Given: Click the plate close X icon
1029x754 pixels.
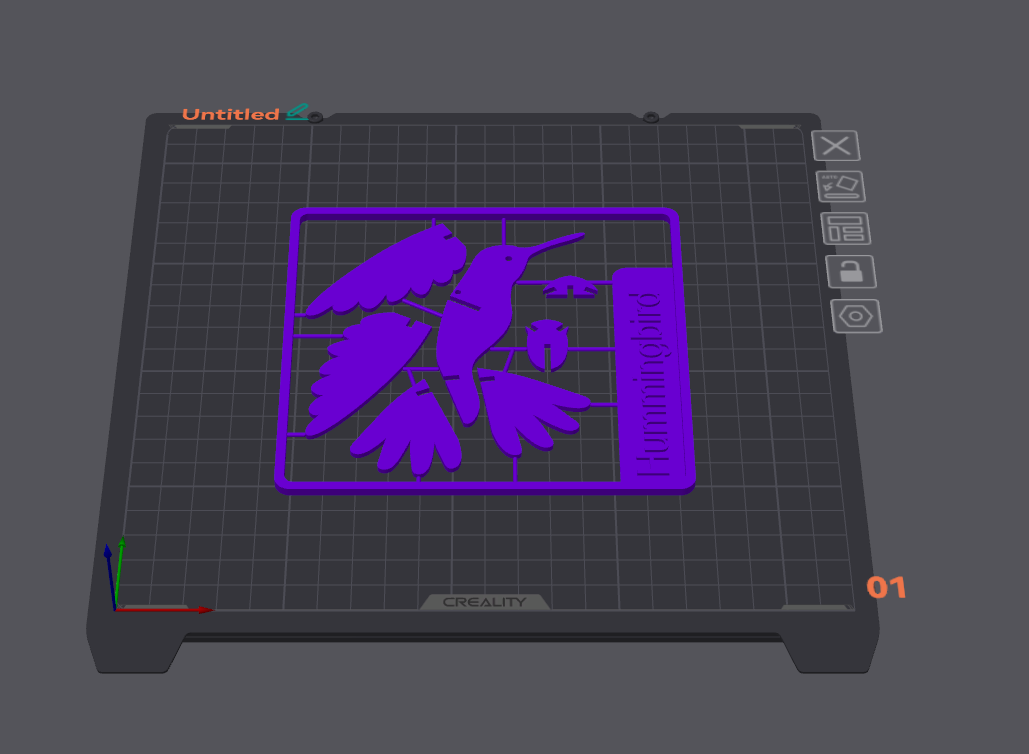Looking at the screenshot, I should 835,146.
